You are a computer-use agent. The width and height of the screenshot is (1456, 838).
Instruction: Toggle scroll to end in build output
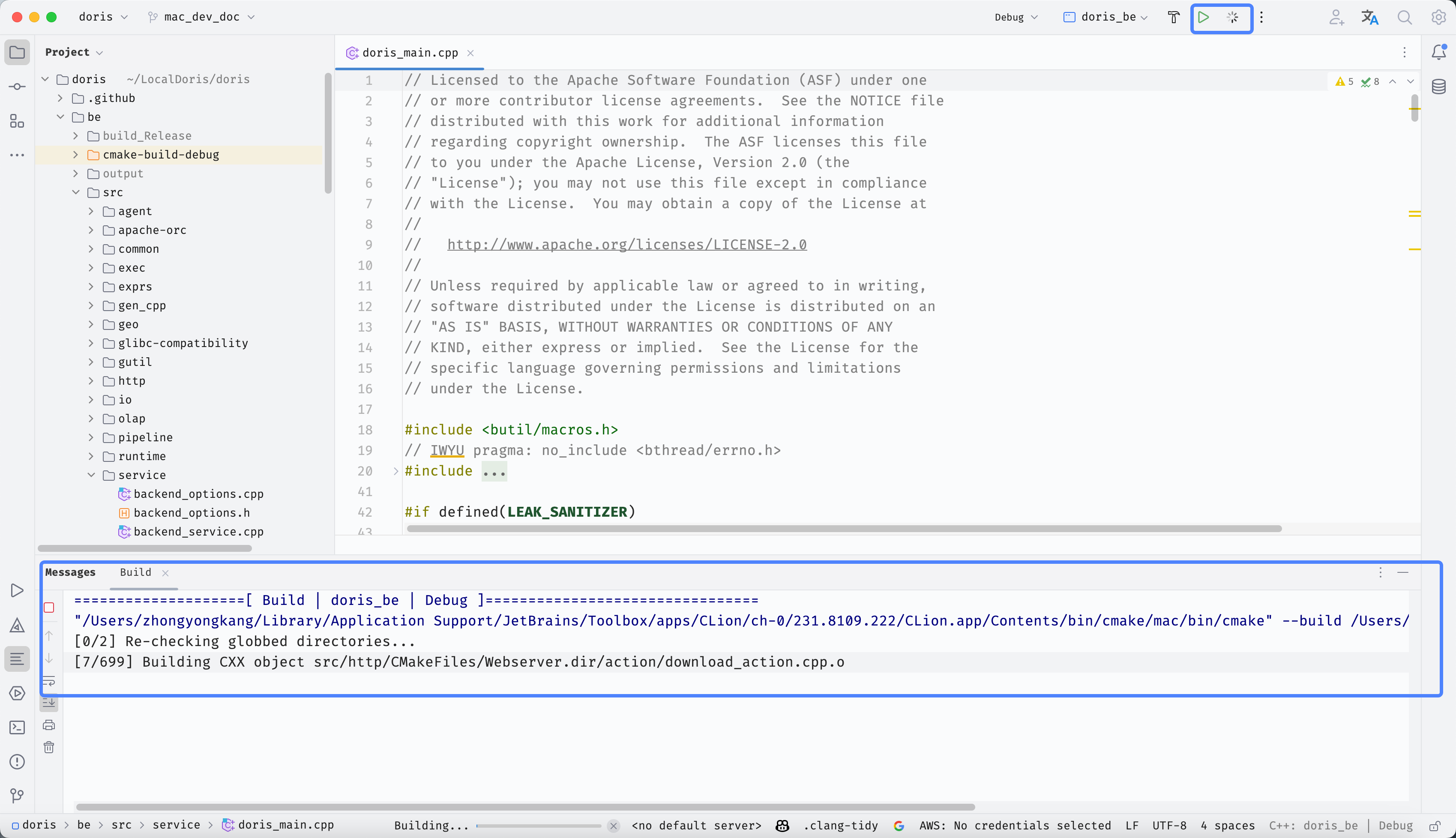[49, 703]
